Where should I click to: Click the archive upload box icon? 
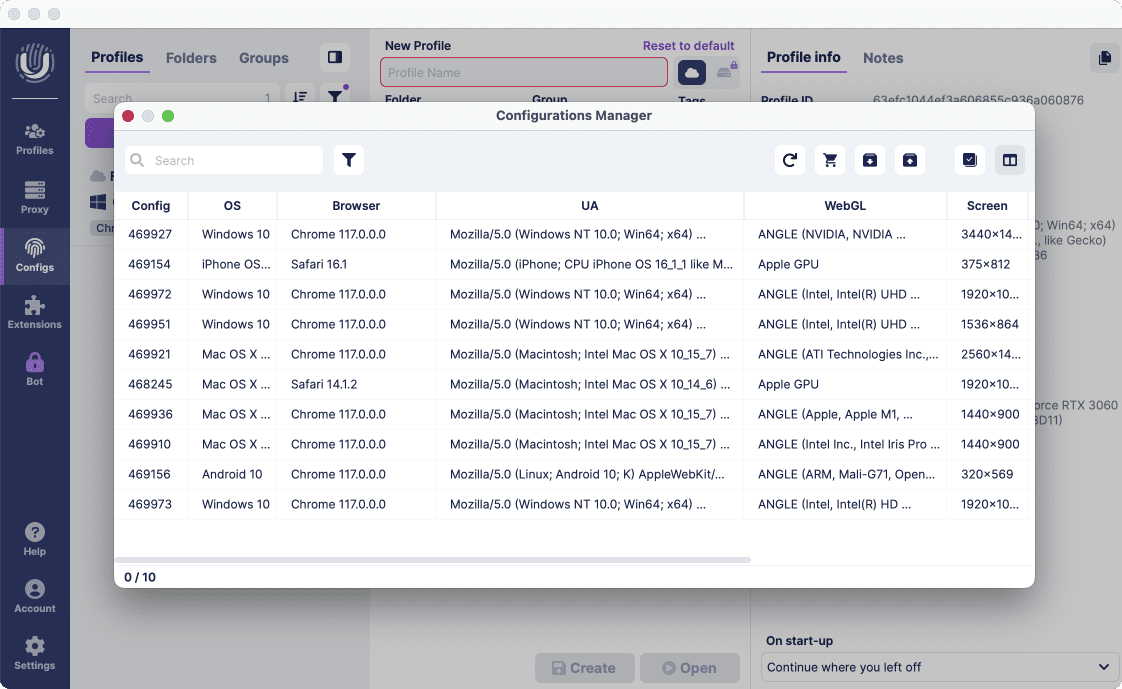(909, 160)
